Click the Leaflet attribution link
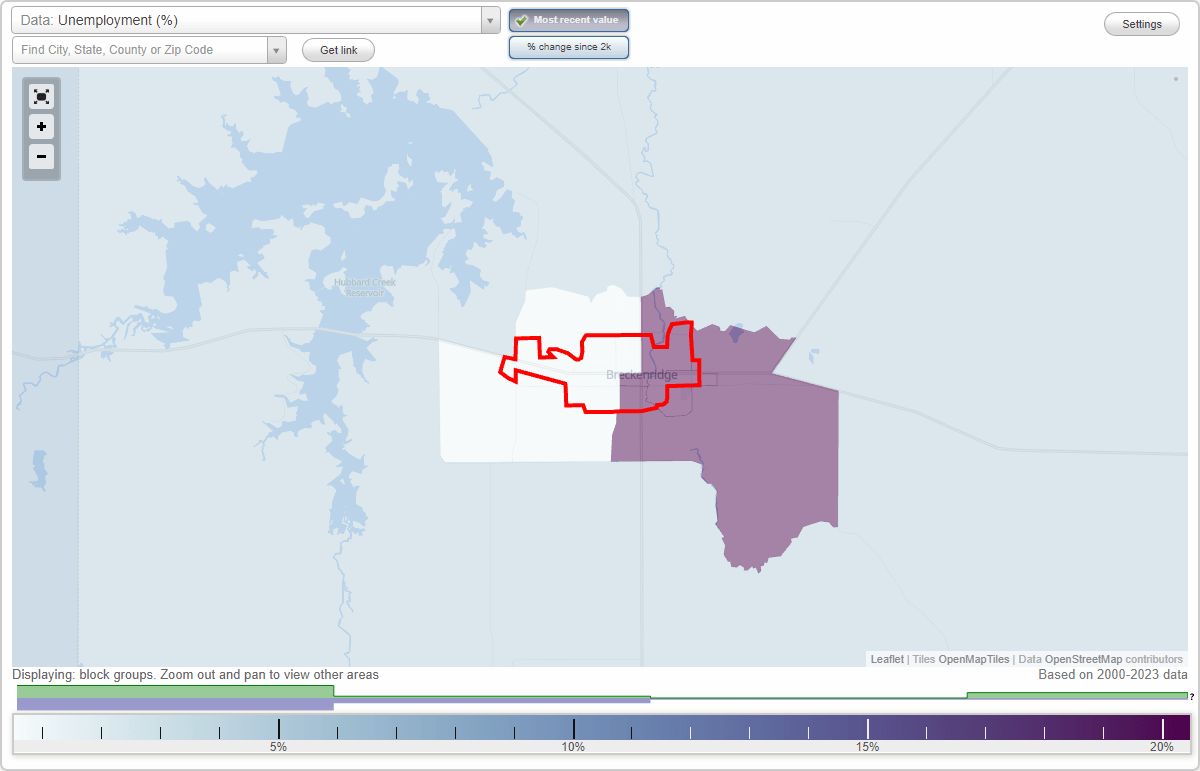This screenshot has height=771, width=1200. pyautogui.click(x=886, y=659)
